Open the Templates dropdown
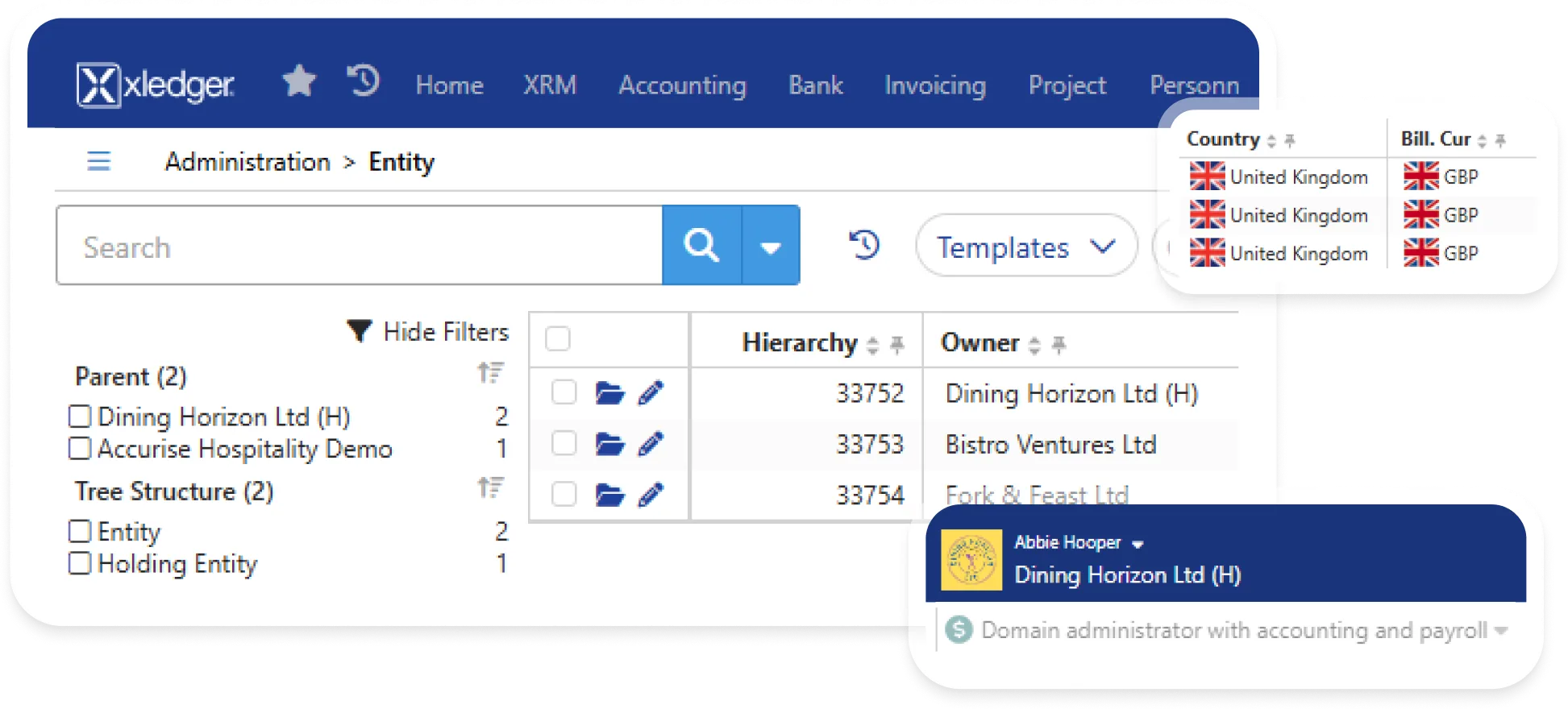The width and height of the screenshot is (1568, 709). 1026,246
